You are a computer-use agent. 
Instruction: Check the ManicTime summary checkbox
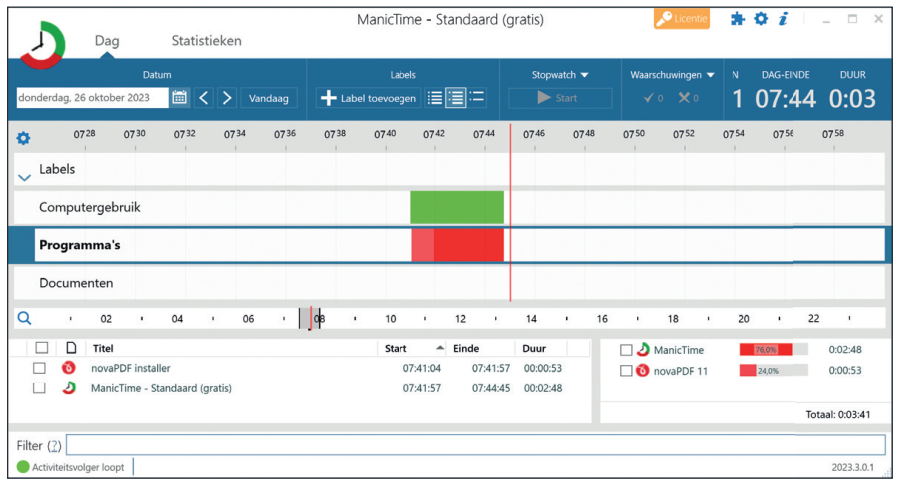626,349
